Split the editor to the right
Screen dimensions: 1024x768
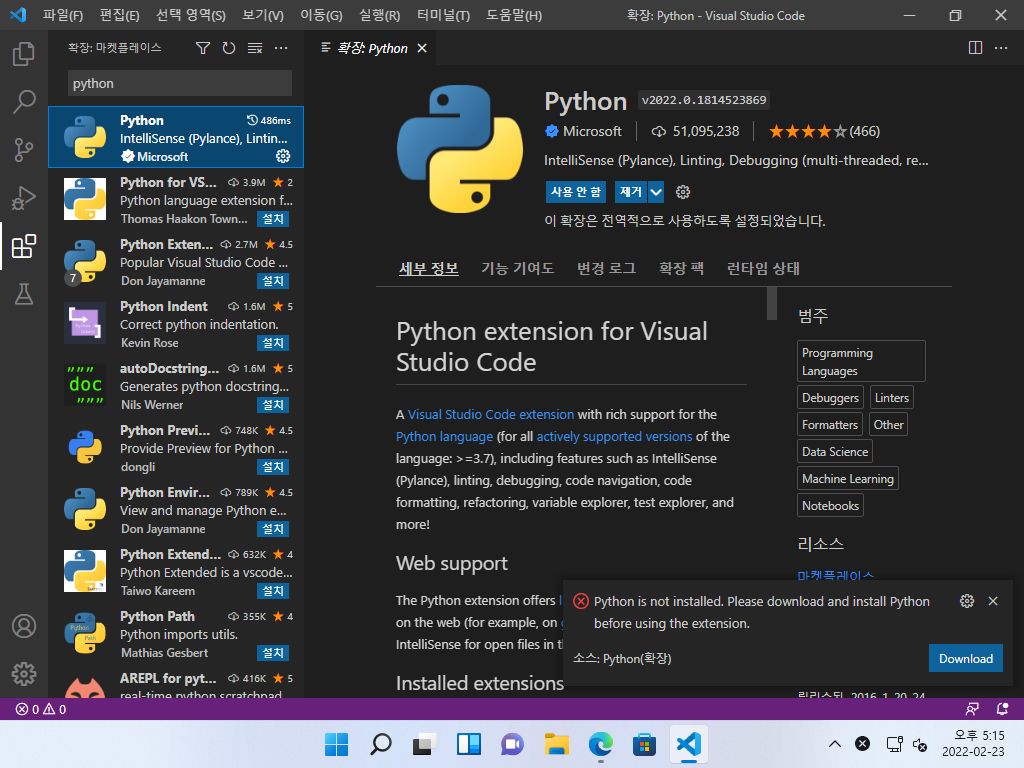pyautogui.click(x=975, y=48)
